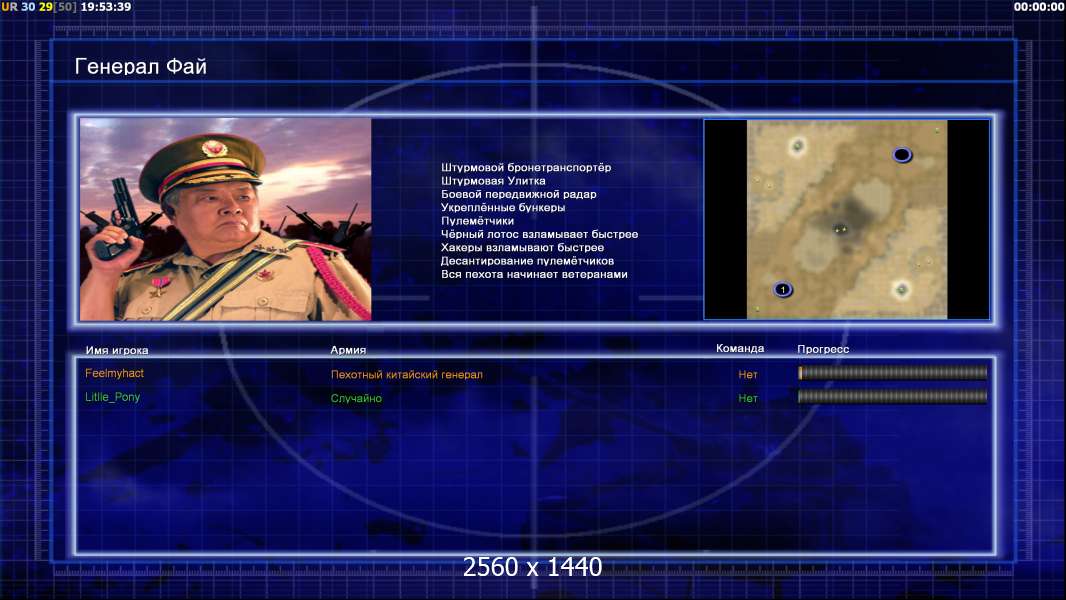Click the dark crater at minimap center
The height and width of the screenshot is (600, 1066).
pyautogui.click(x=850, y=217)
